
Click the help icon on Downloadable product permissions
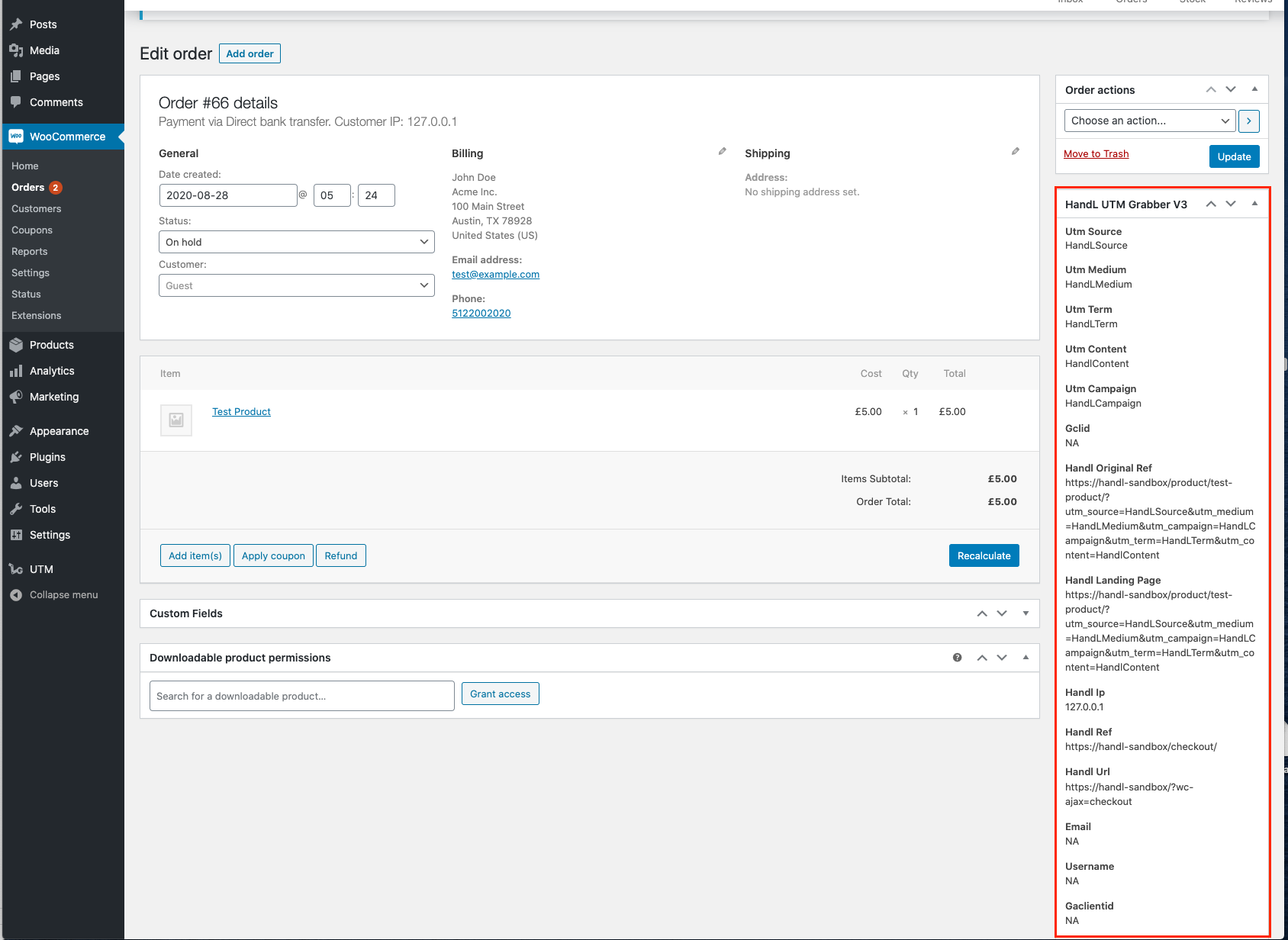pos(957,657)
